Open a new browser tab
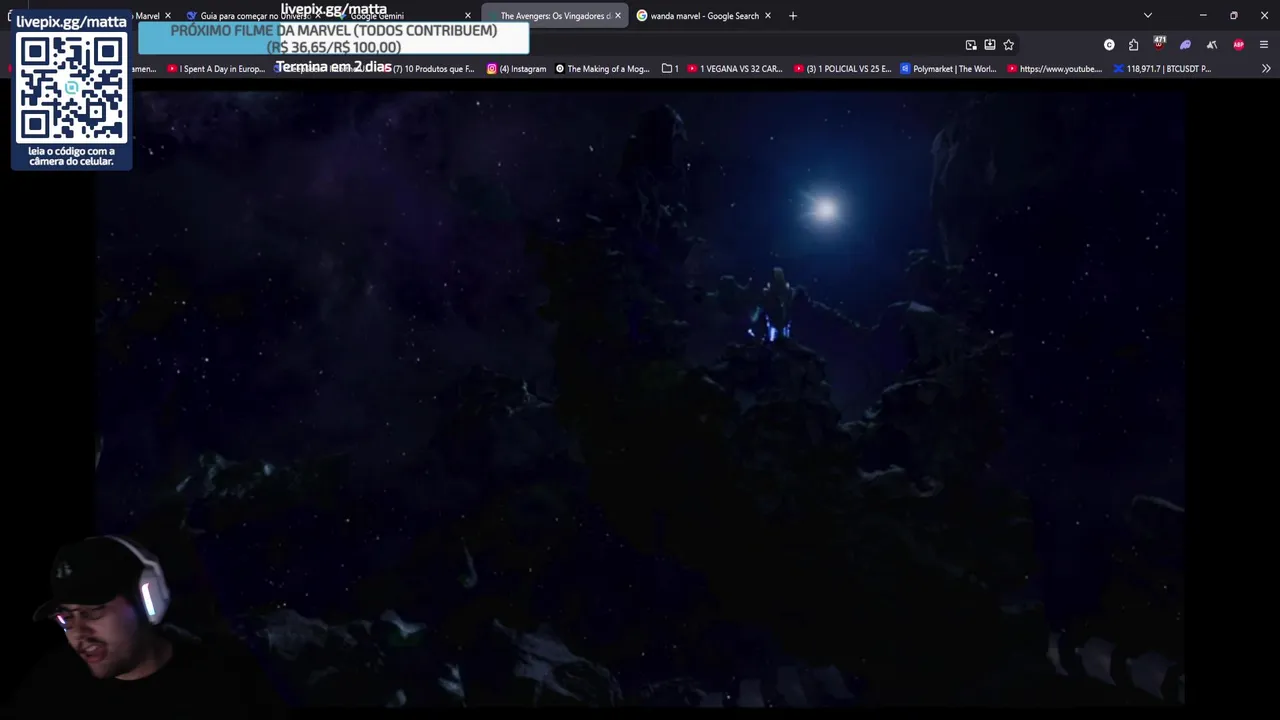1280x720 pixels. tap(793, 16)
